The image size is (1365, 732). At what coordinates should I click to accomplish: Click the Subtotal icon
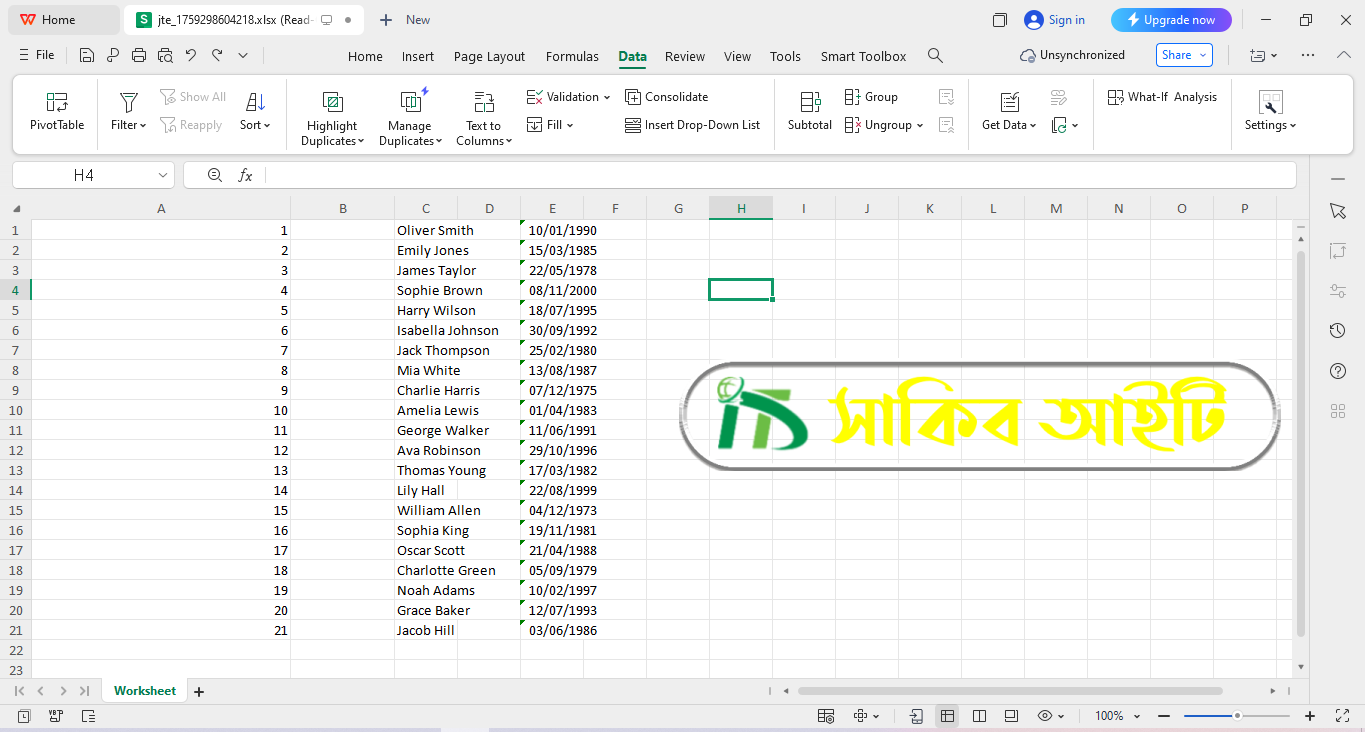pos(809,111)
